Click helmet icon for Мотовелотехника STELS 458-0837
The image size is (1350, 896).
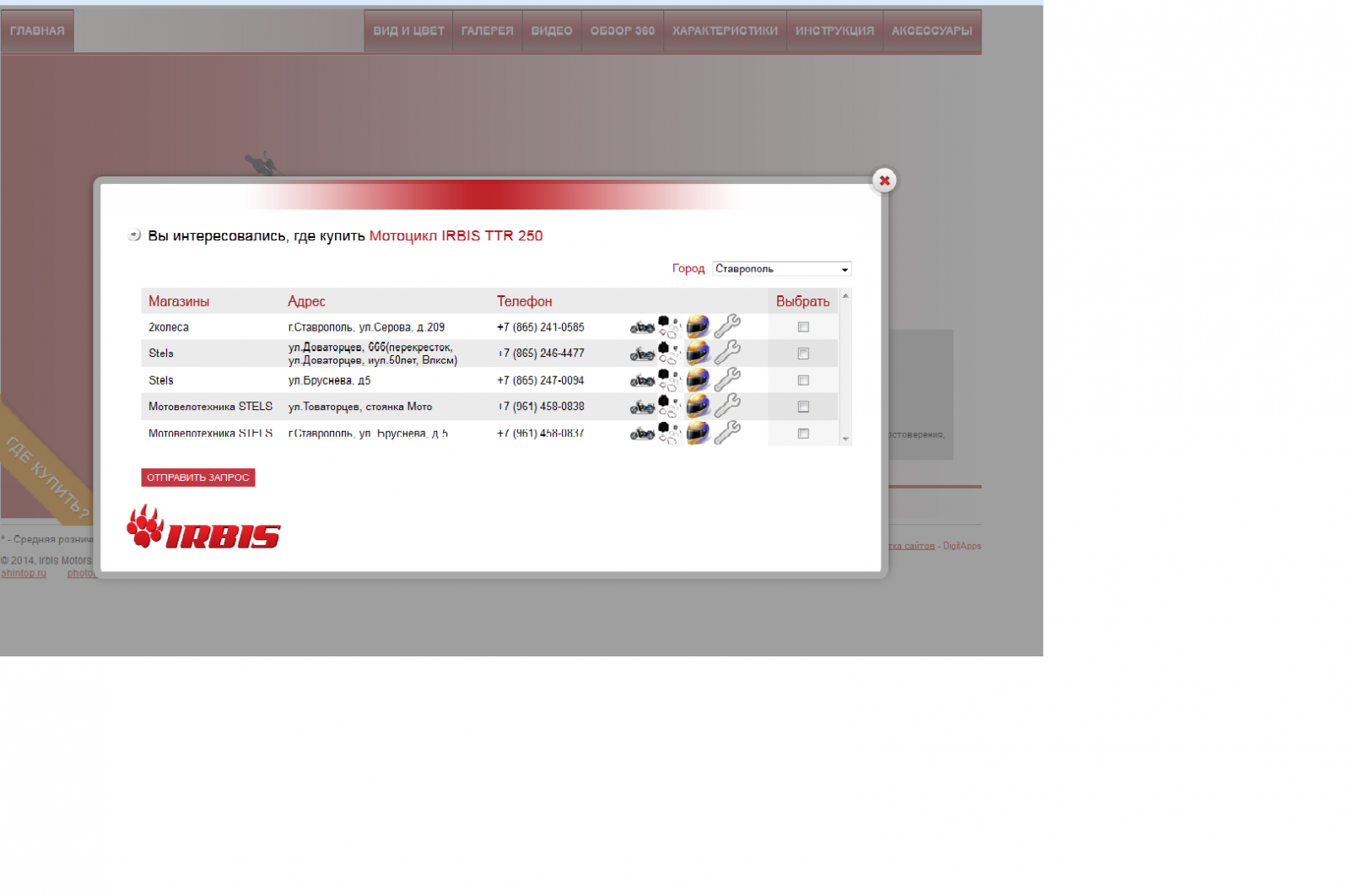[698, 434]
